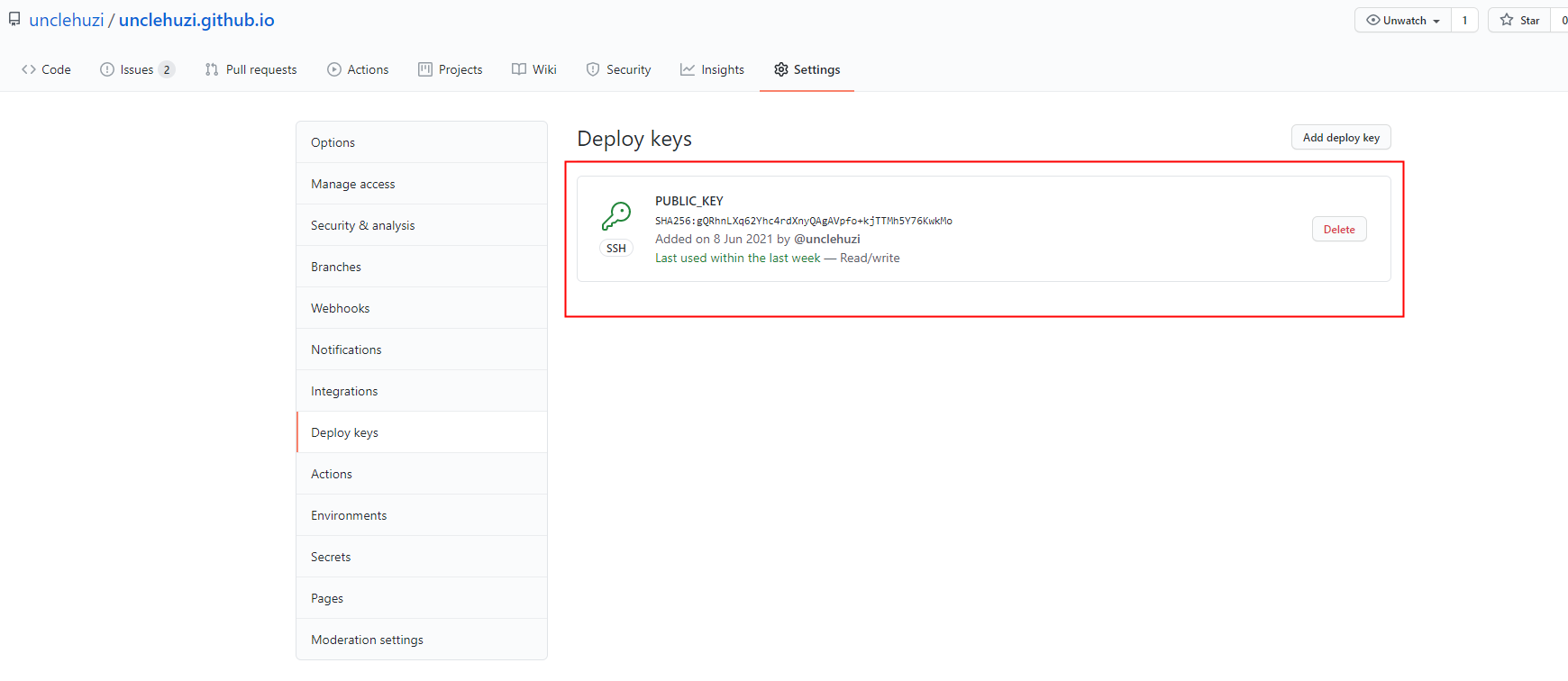The image size is (1568, 681).
Task: Select Deploy keys in sidebar
Action: [422, 432]
